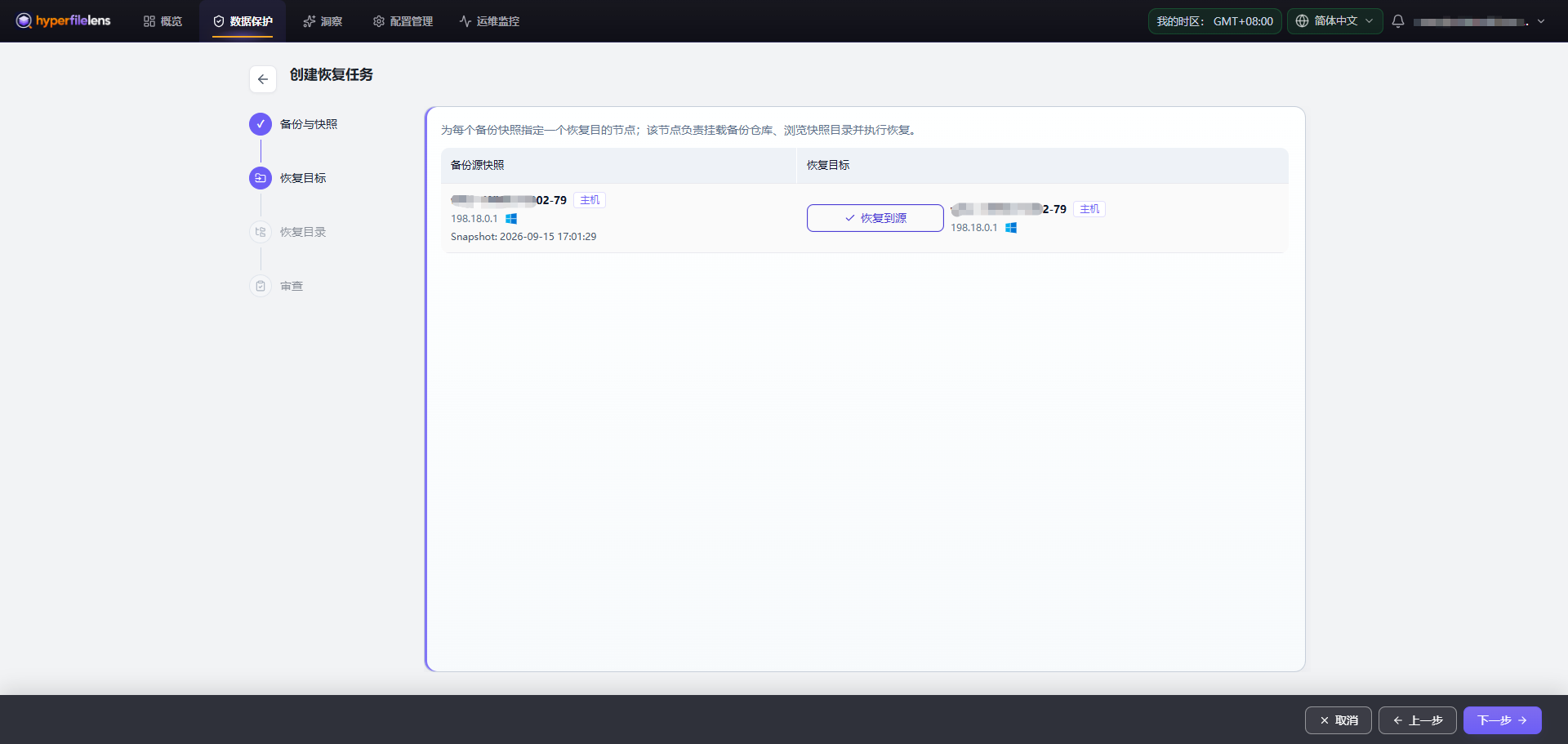Click the gear icon on 配置管理
The image size is (1568, 744).
379,21
